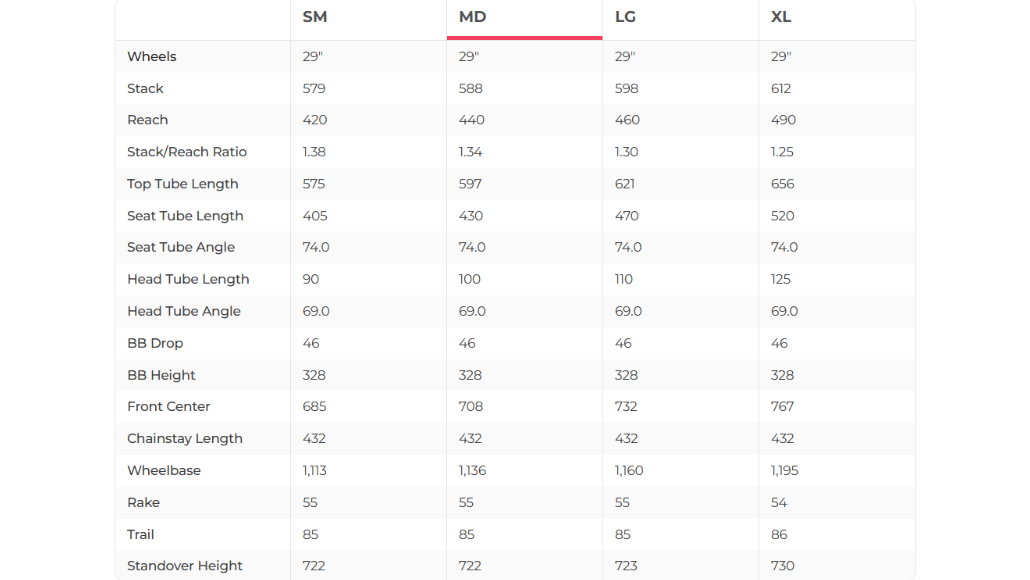Click the Chainstay Length row label
Screen dimensions: 1030x580
[185, 438]
